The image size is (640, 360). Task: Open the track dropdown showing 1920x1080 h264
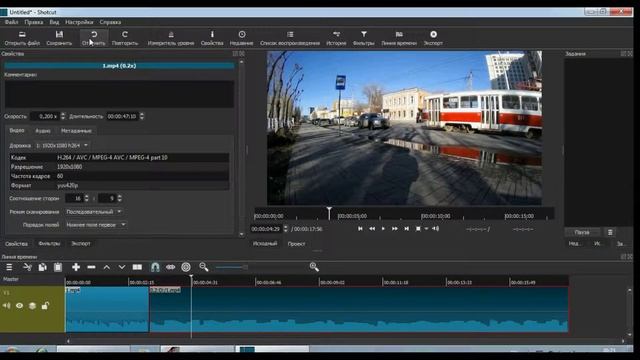62,145
